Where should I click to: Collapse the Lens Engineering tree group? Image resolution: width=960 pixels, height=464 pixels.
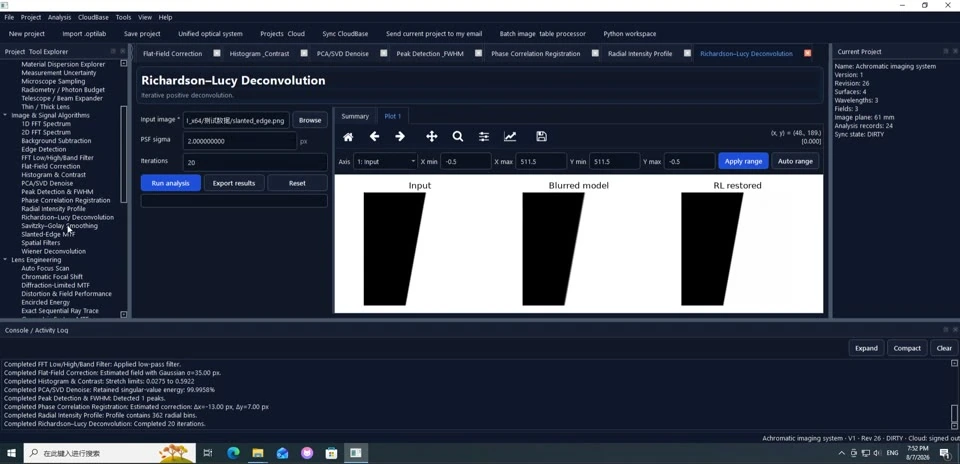[6, 260]
